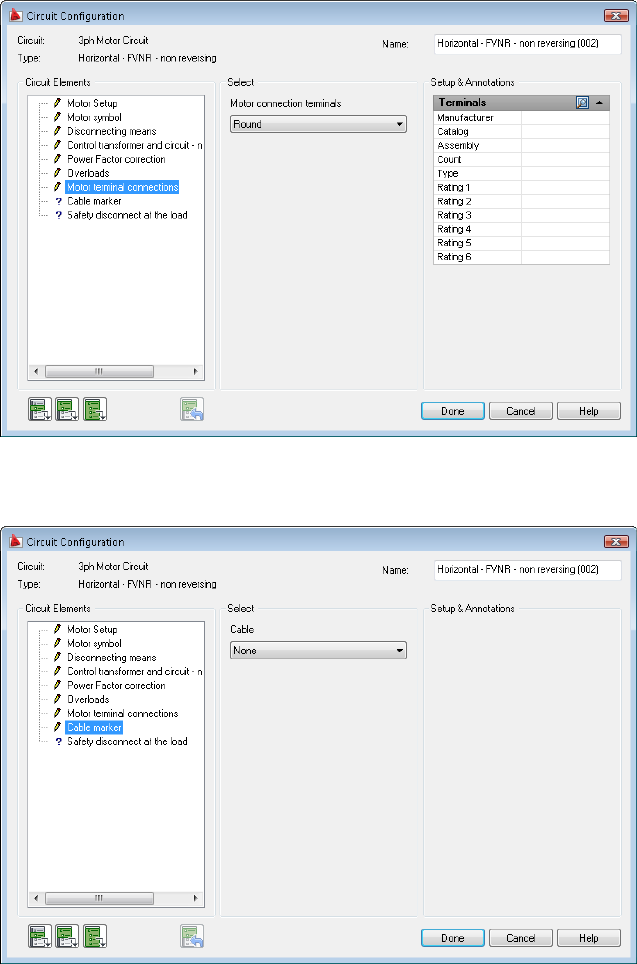
Task: Close the Cable marker Circuit Configuration dialog
Action: coord(615,541)
